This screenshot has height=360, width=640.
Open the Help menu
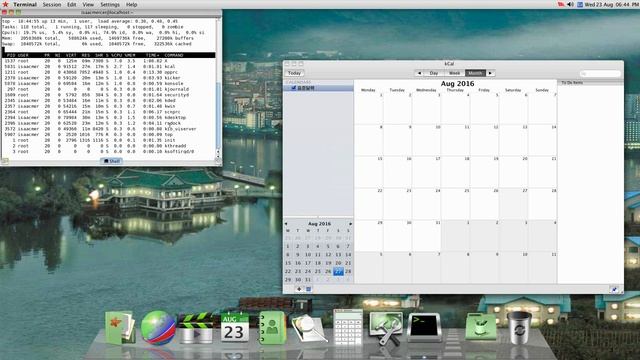[131, 4]
